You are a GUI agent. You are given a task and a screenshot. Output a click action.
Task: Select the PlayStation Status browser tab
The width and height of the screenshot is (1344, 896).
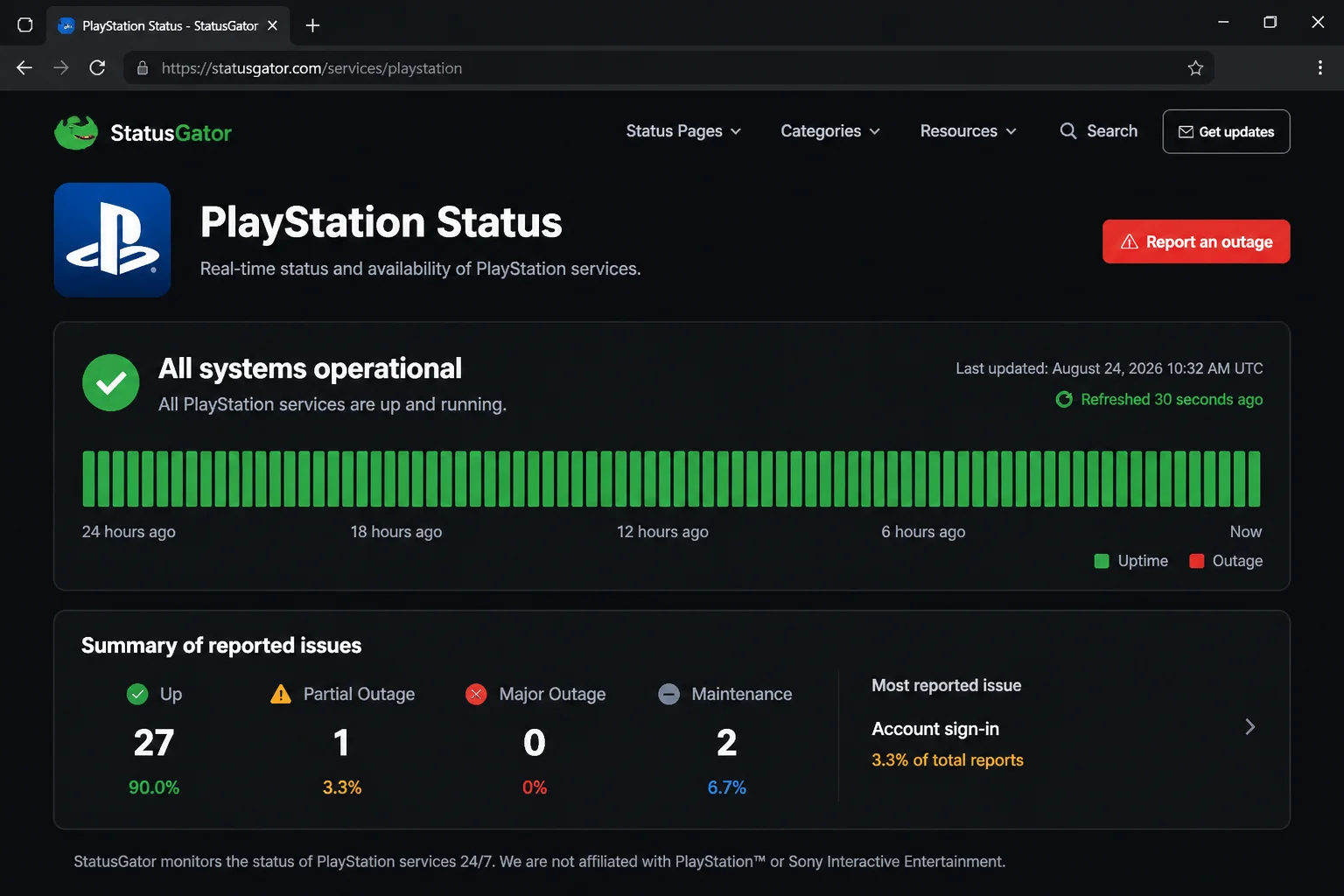tap(169, 25)
